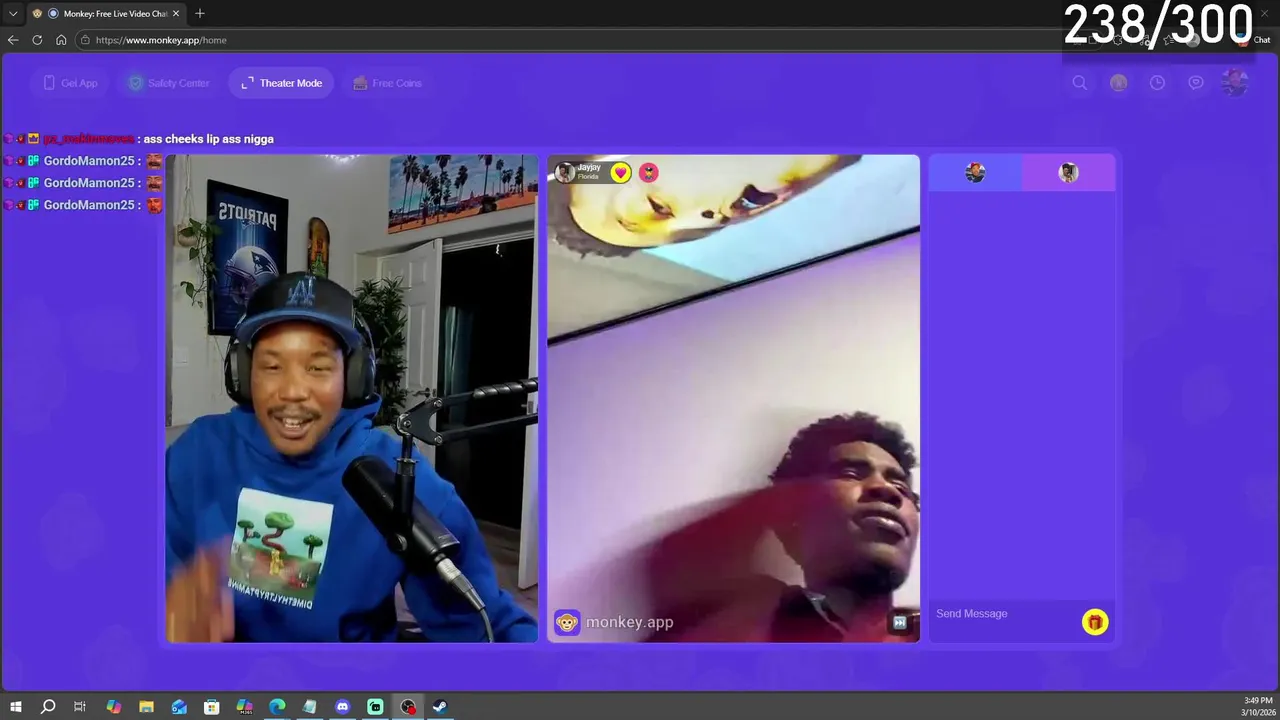1280x720 pixels.
Task: Open Windows taskbar search
Action: coord(48,707)
